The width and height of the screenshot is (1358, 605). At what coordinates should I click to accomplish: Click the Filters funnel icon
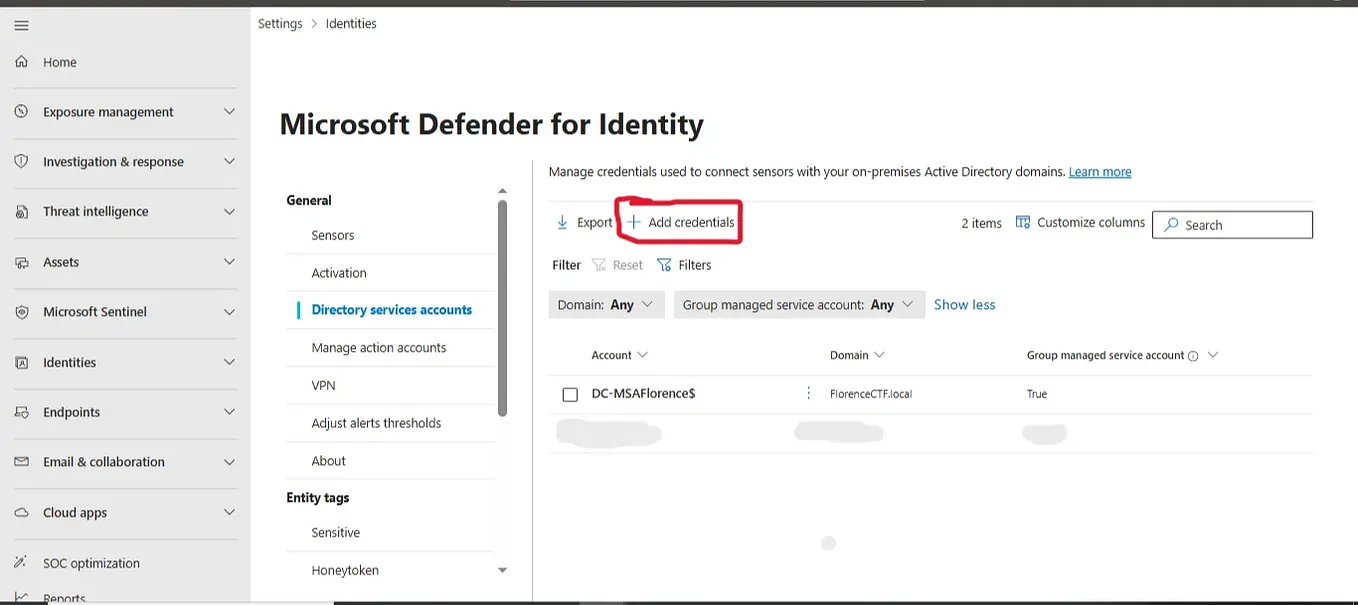pyautogui.click(x=664, y=265)
